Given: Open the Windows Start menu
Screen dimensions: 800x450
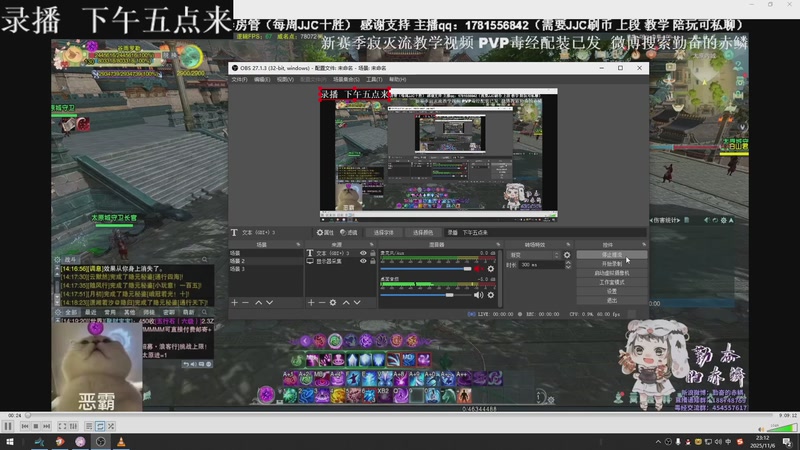Looking at the screenshot, I should [9, 442].
